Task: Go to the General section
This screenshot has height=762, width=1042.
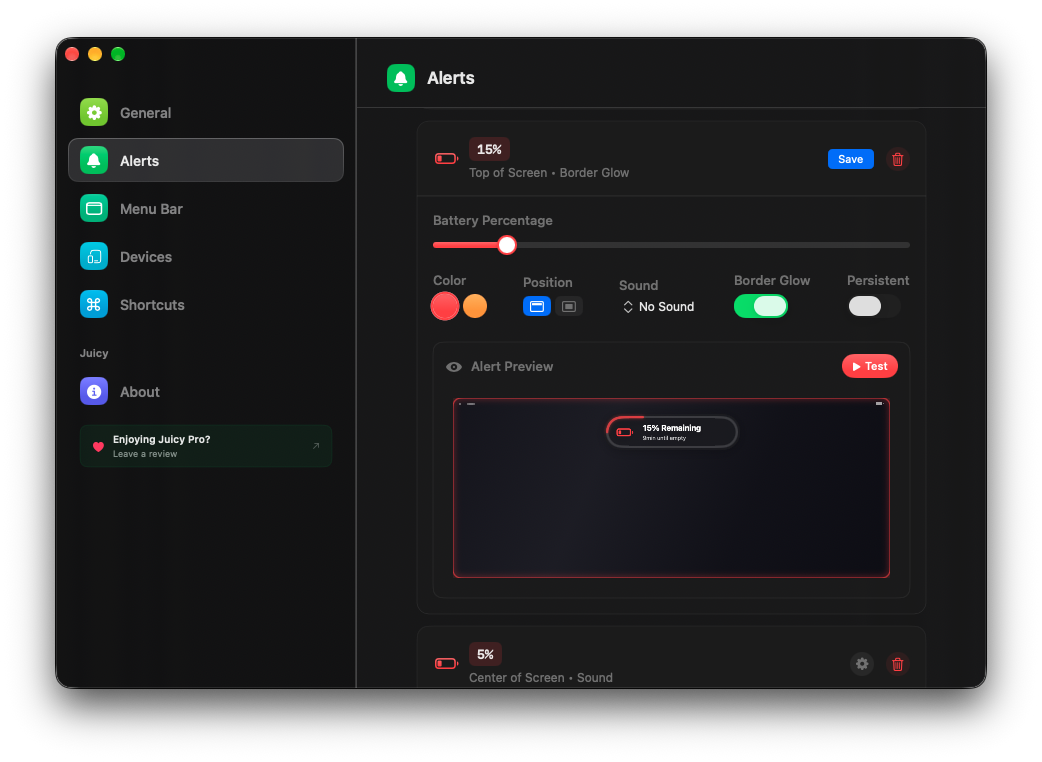Action: click(206, 112)
